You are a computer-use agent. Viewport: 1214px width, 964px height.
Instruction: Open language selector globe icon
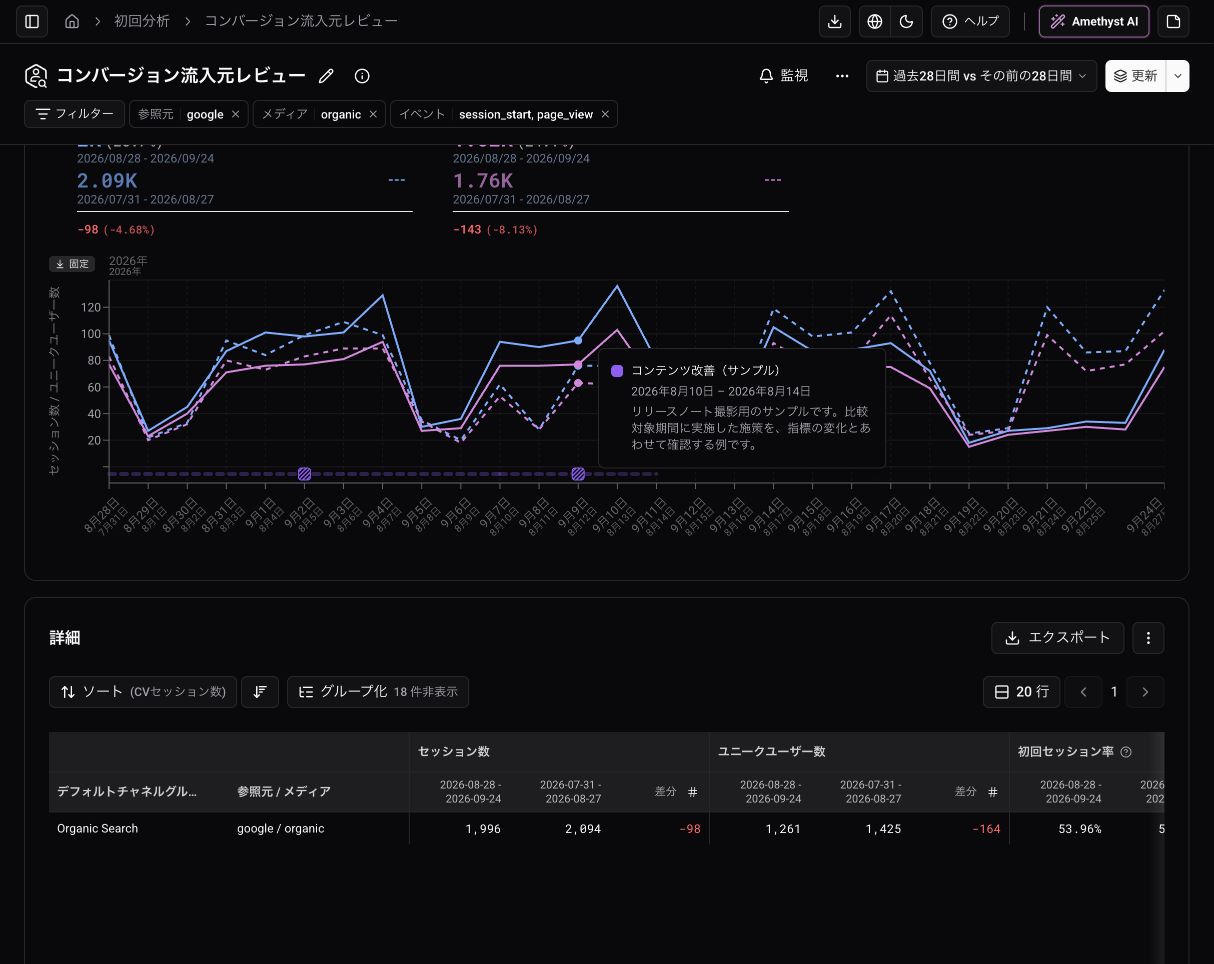pos(875,21)
